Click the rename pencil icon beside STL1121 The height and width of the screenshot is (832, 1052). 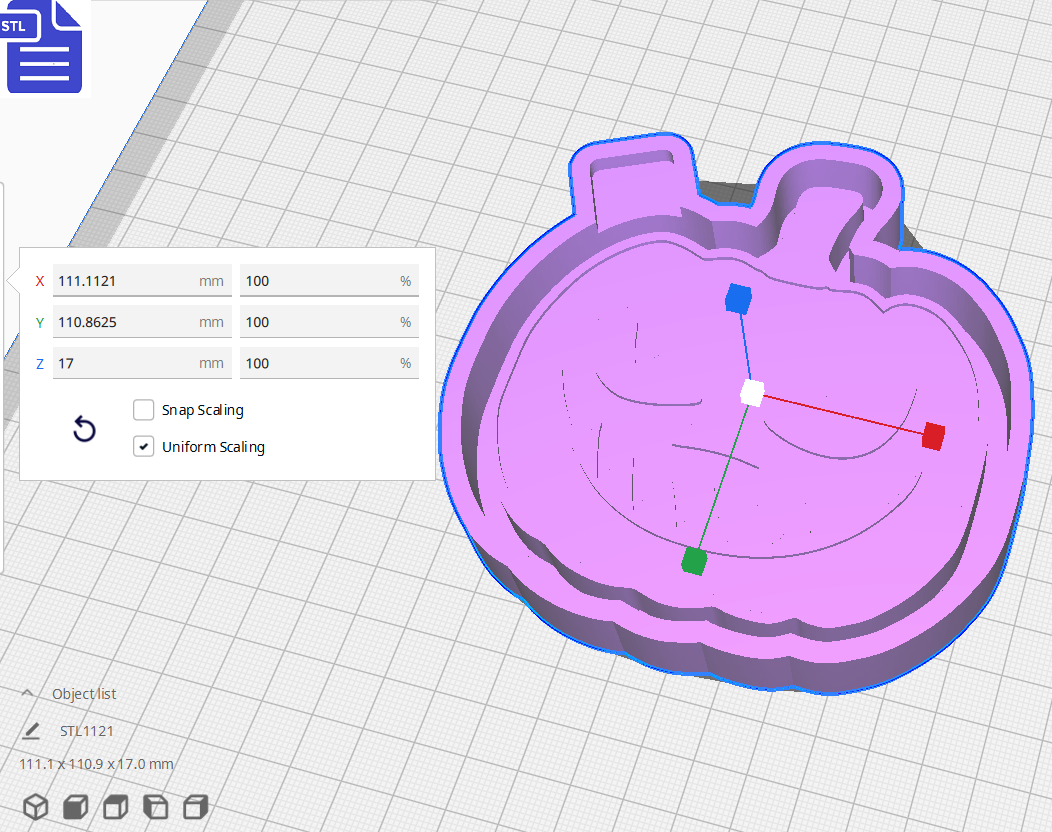pos(31,731)
